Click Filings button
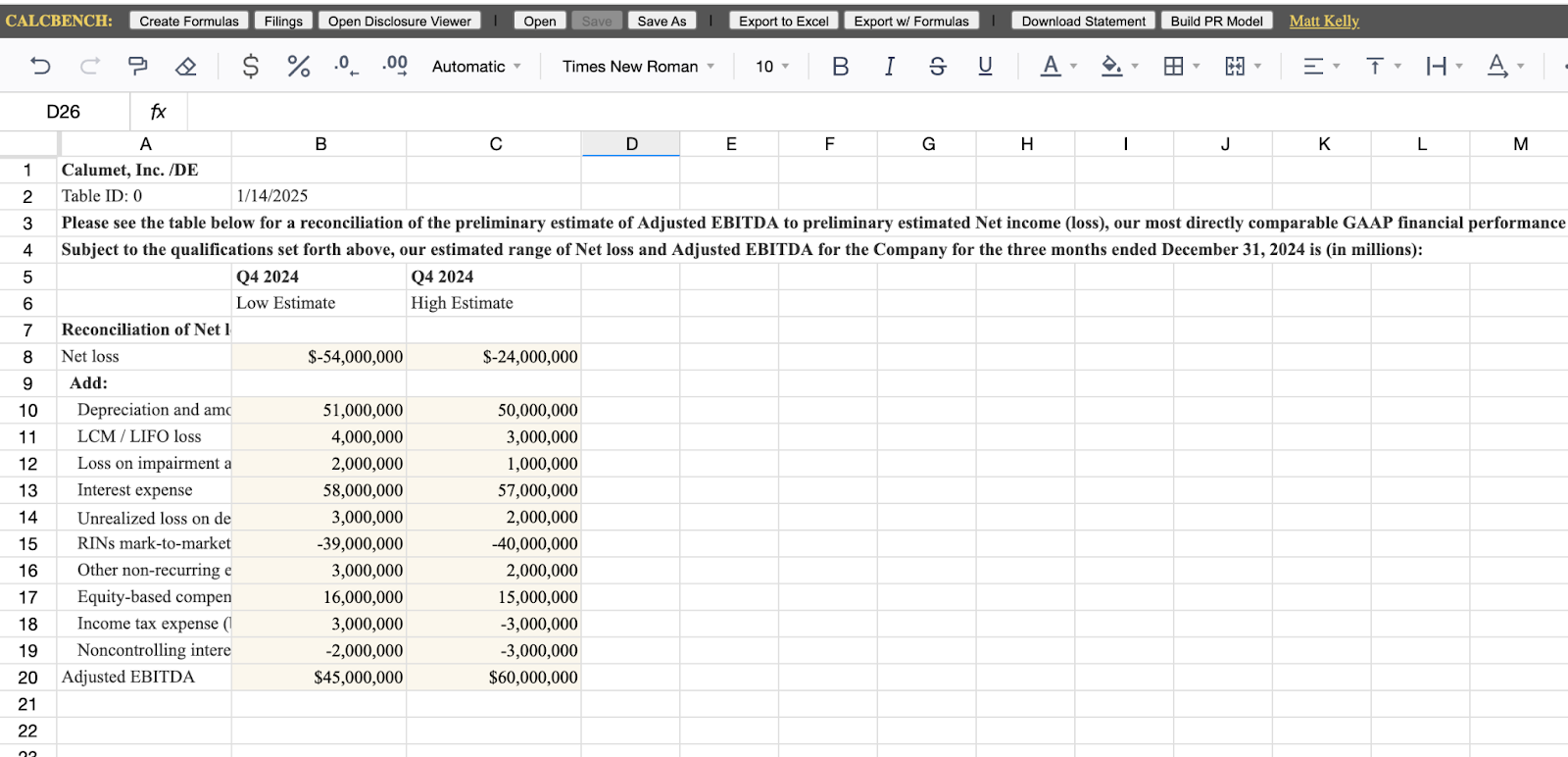This screenshot has width=1568, height=757. point(283,21)
